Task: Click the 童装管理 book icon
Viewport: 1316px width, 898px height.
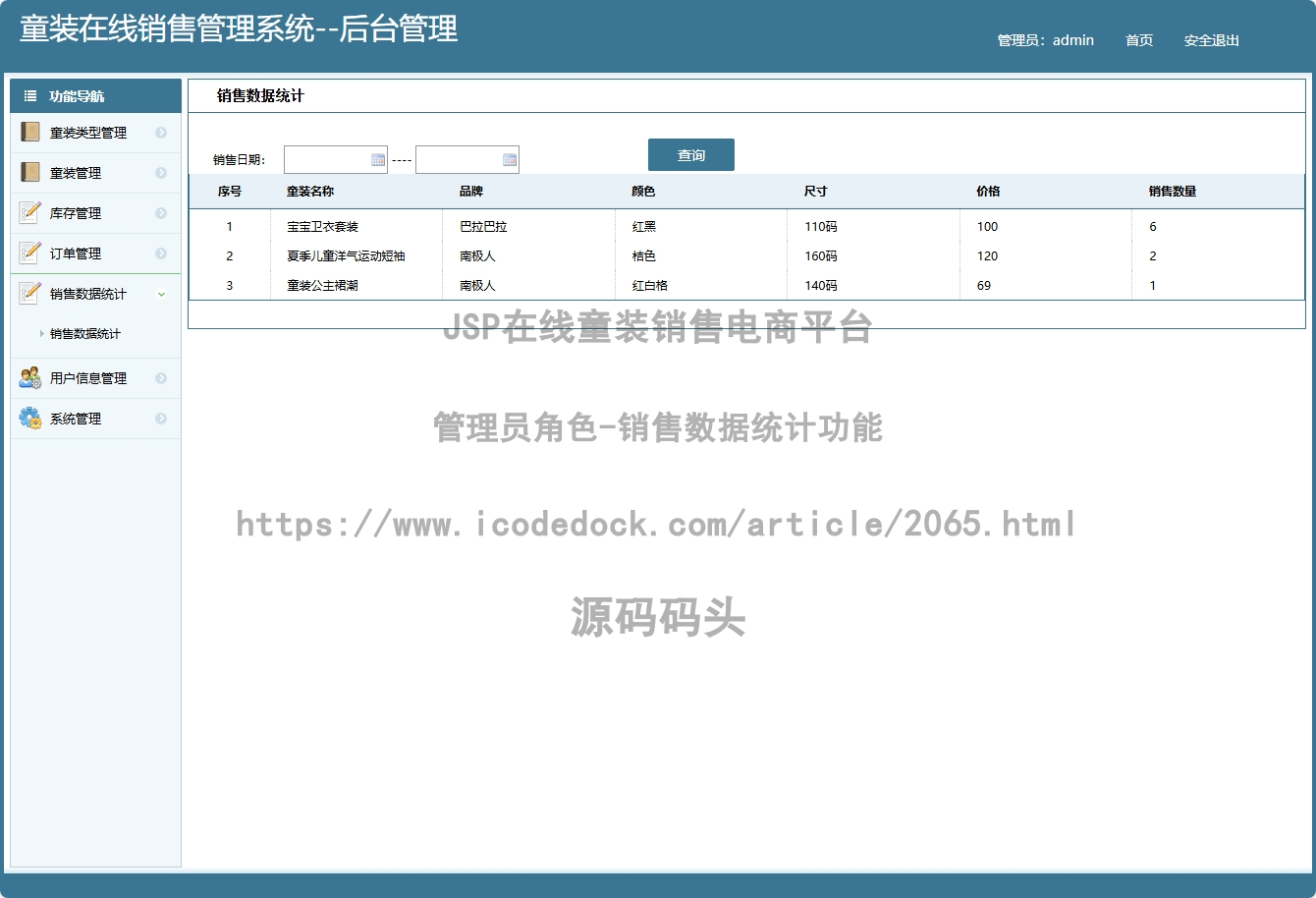Action: click(x=29, y=172)
